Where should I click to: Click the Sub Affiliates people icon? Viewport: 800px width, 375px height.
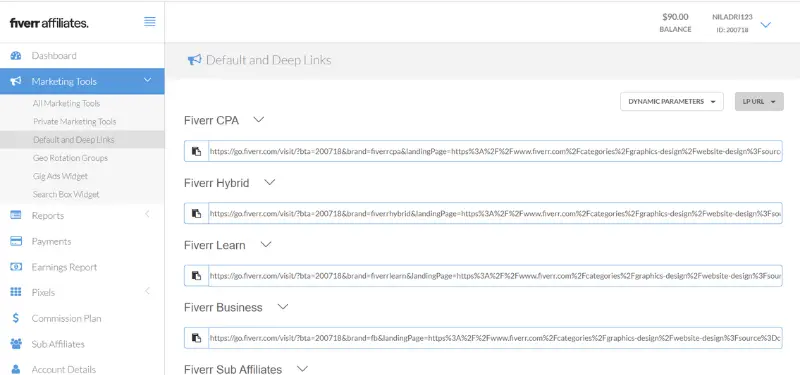(16, 344)
